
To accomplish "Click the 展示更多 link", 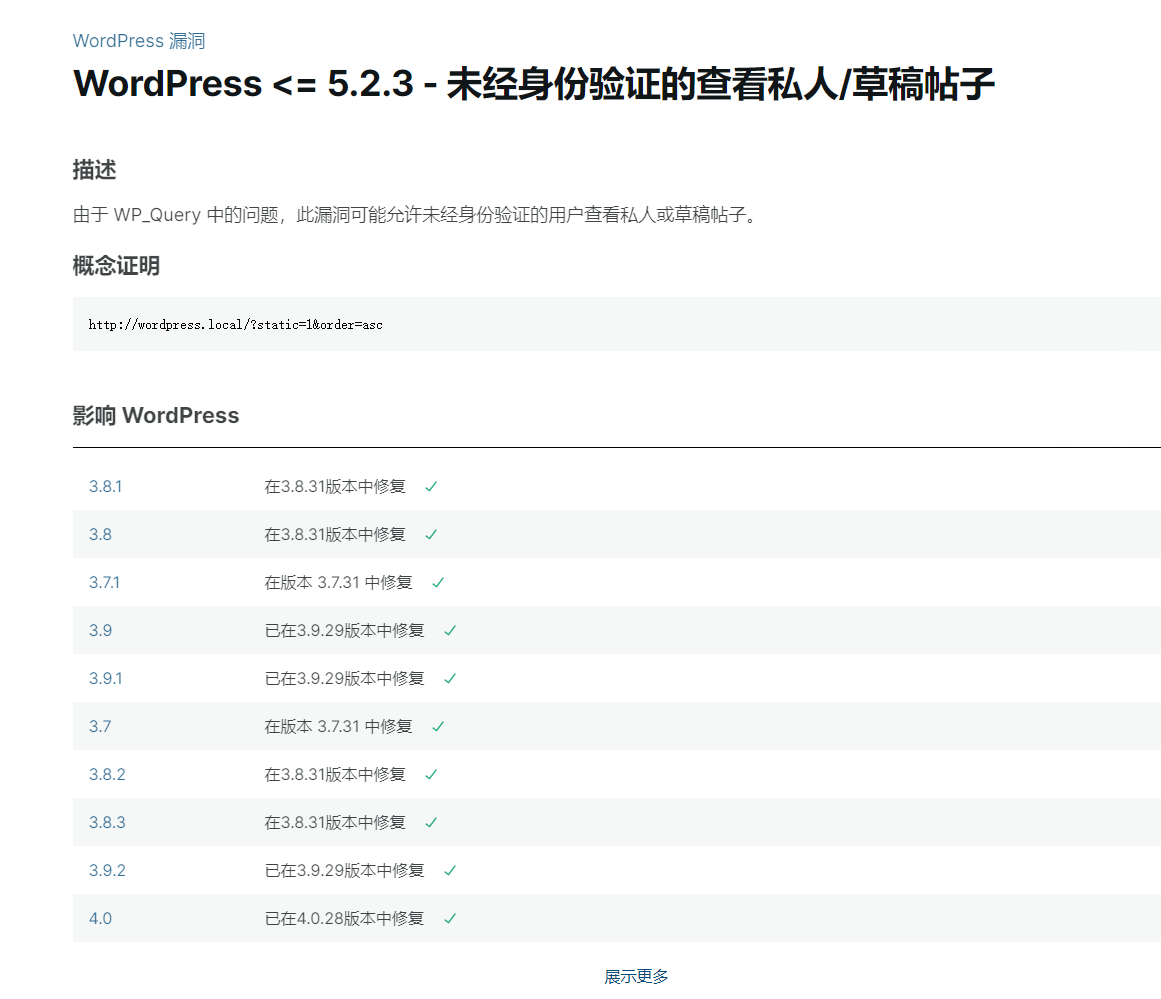I will [636, 976].
